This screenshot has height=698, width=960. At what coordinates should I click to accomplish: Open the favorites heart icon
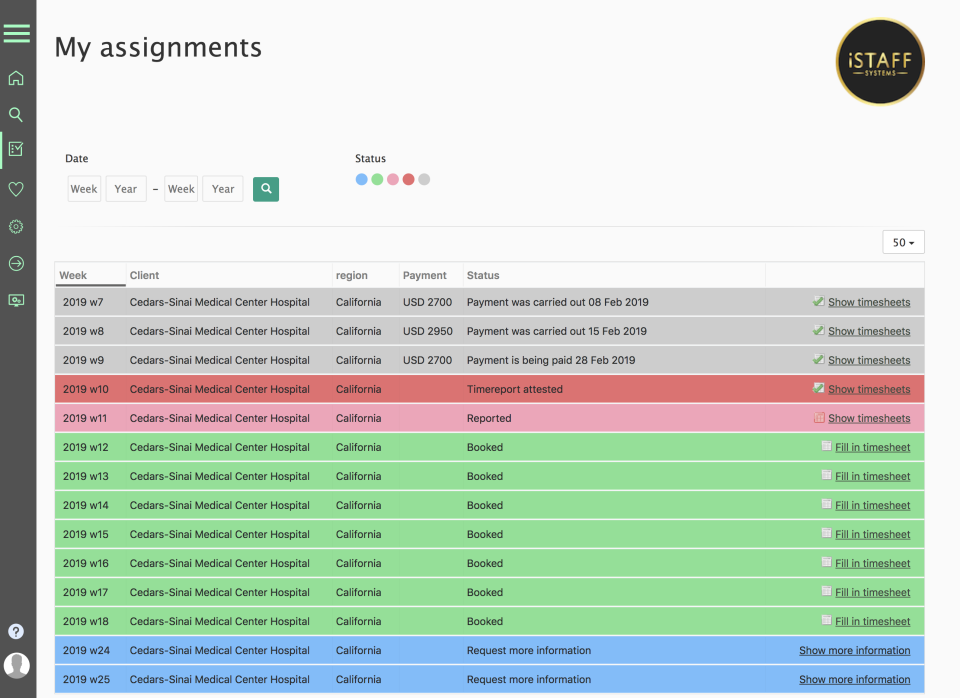[x=16, y=189]
